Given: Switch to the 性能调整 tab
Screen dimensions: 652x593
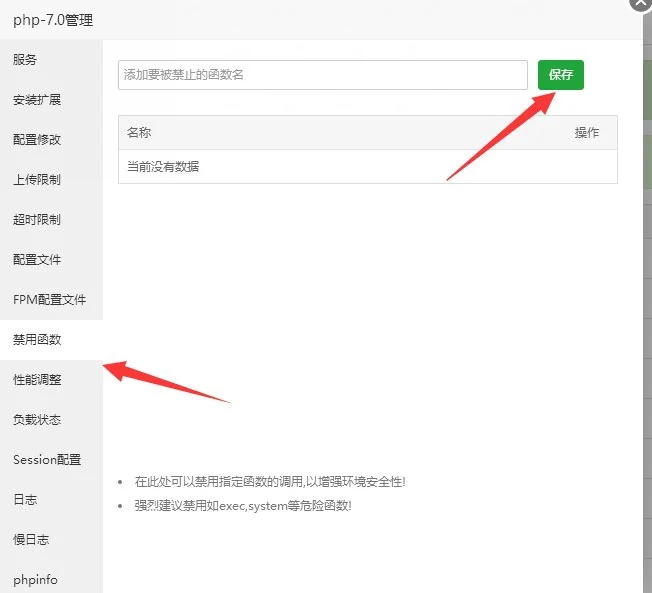Looking at the screenshot, I should coord(37,380).
